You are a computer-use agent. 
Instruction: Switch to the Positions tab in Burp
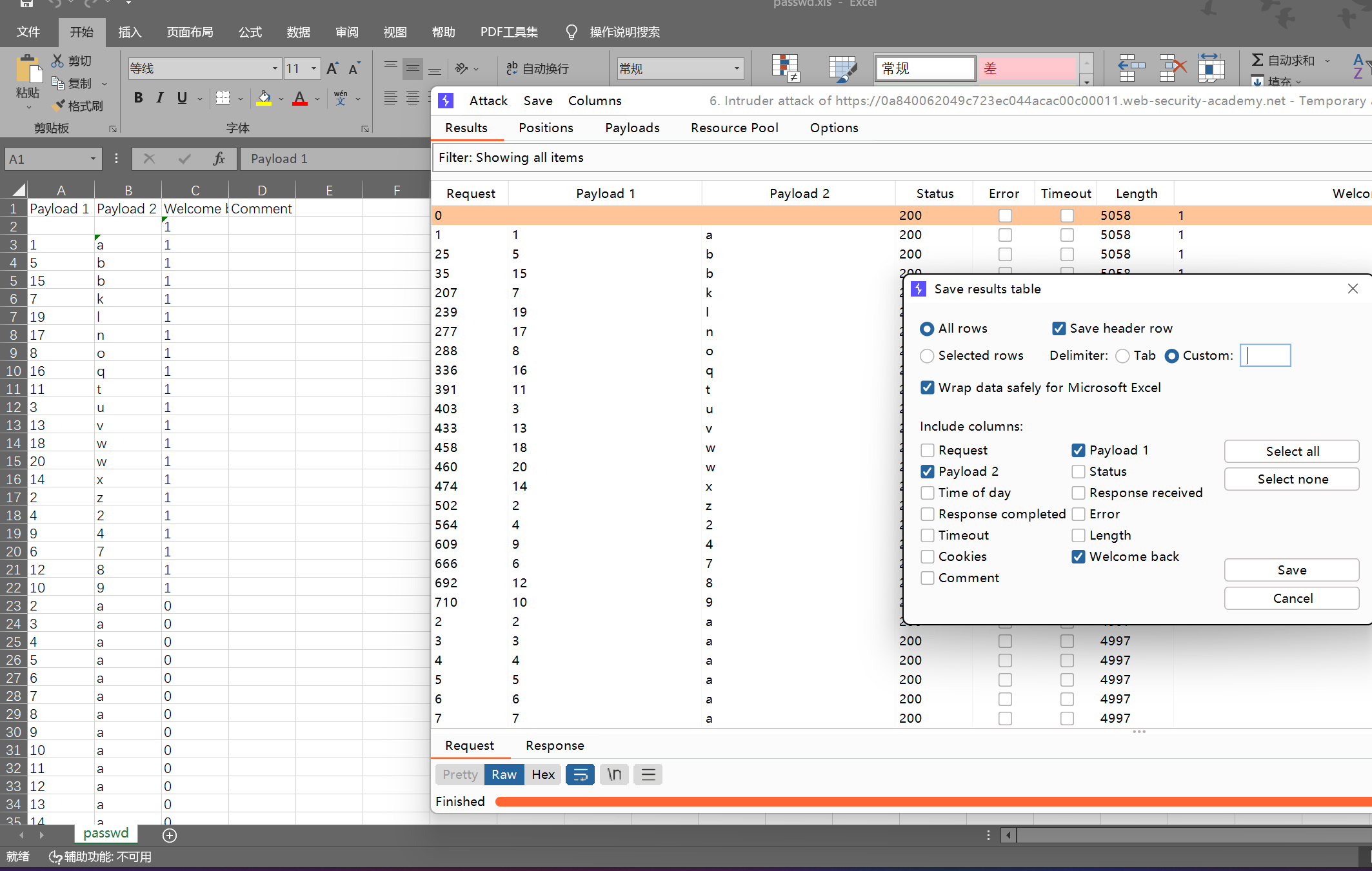pyautogui.click(x=546, y=128)
